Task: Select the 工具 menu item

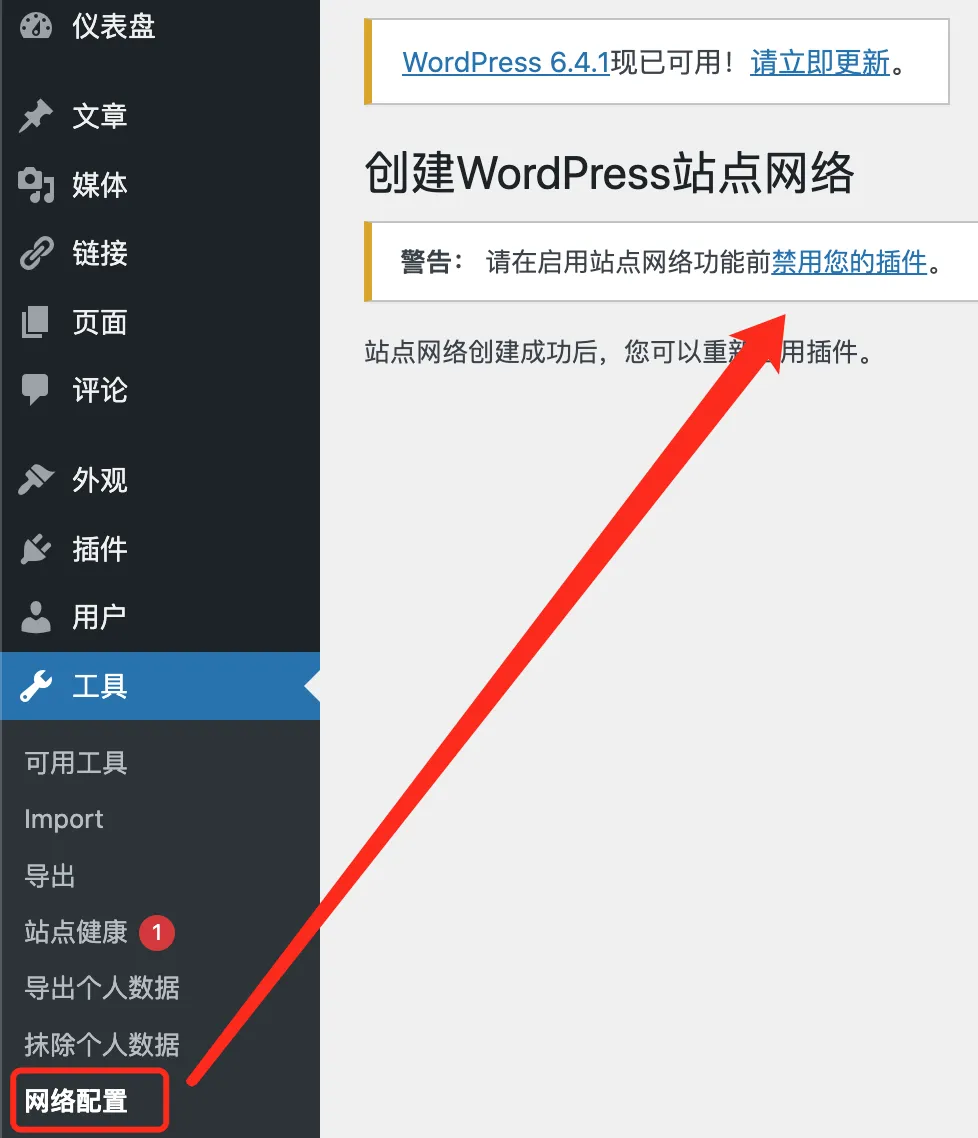Action: (160, 686)
